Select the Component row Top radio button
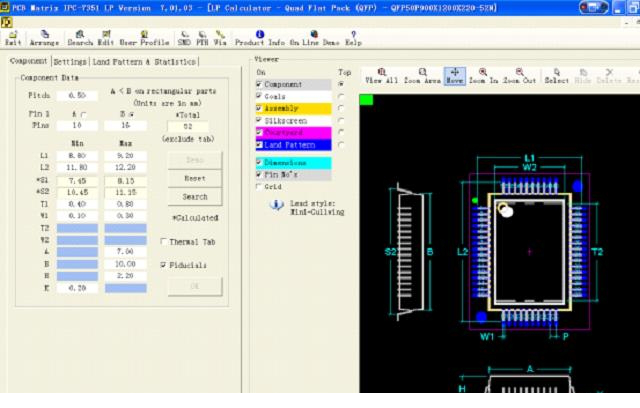 click(341, 84)
